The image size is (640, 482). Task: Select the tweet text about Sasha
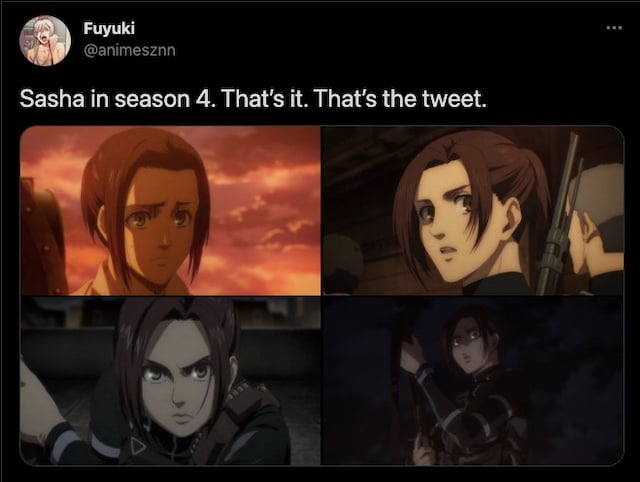253,99
